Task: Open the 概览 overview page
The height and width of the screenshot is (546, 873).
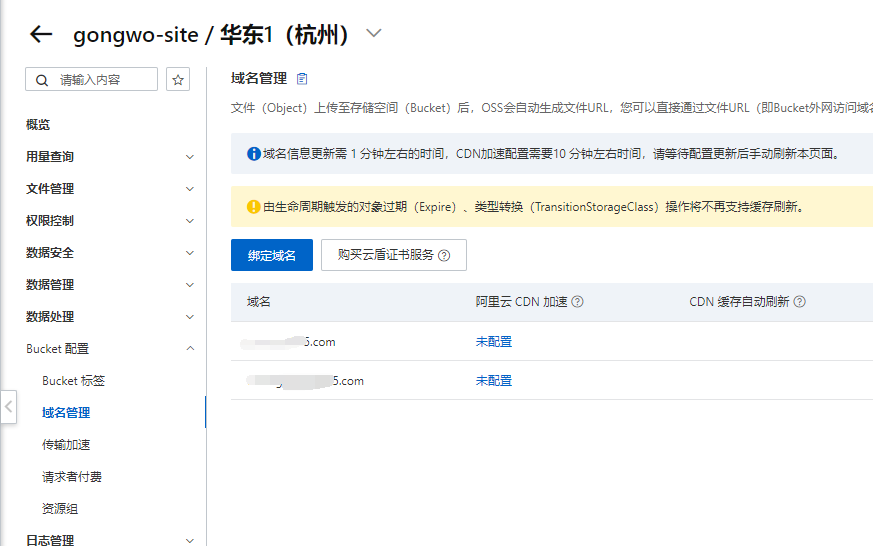Action: click(x=38, y=125)
